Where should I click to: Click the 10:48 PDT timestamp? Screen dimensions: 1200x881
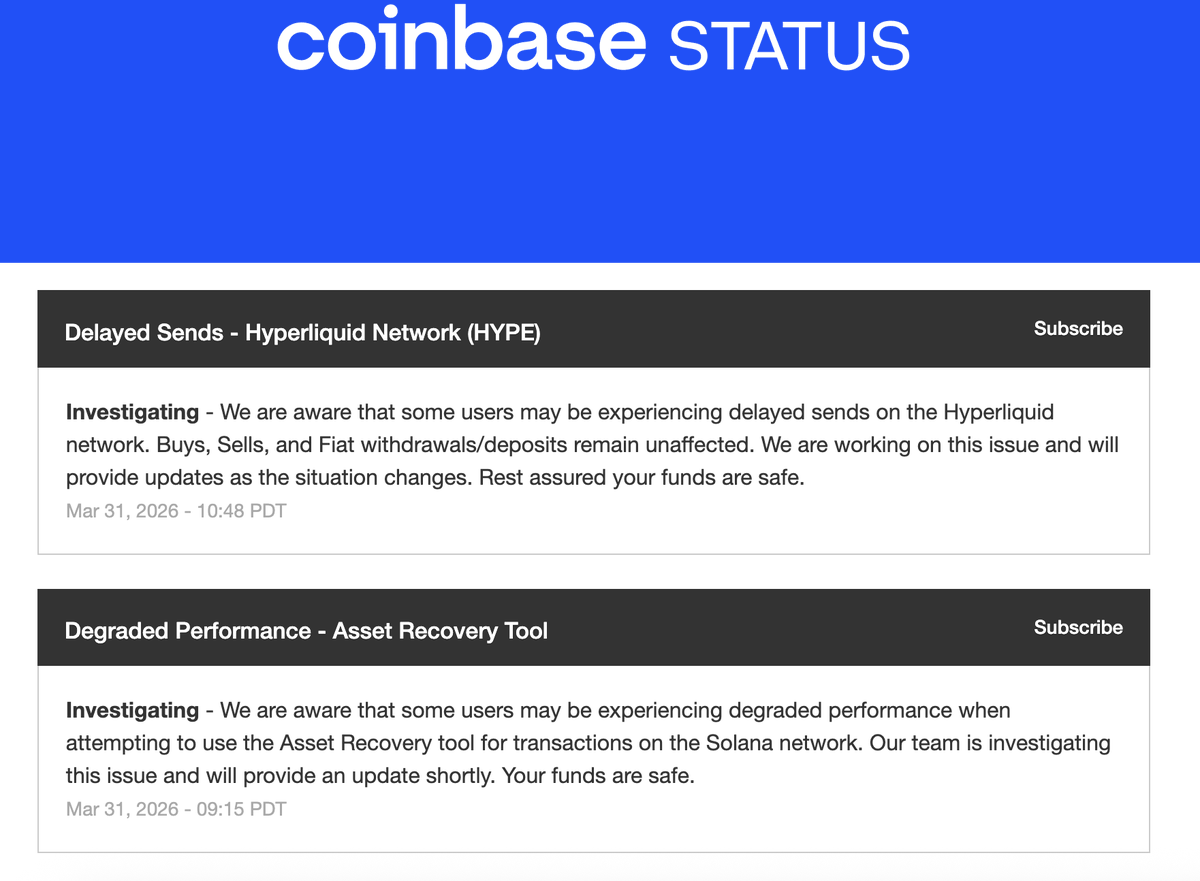coord(176,511)
